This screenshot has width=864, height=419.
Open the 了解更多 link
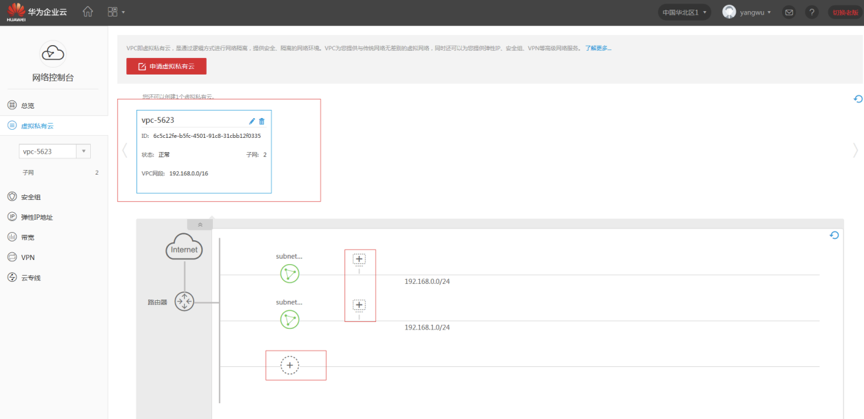[598, 48]
